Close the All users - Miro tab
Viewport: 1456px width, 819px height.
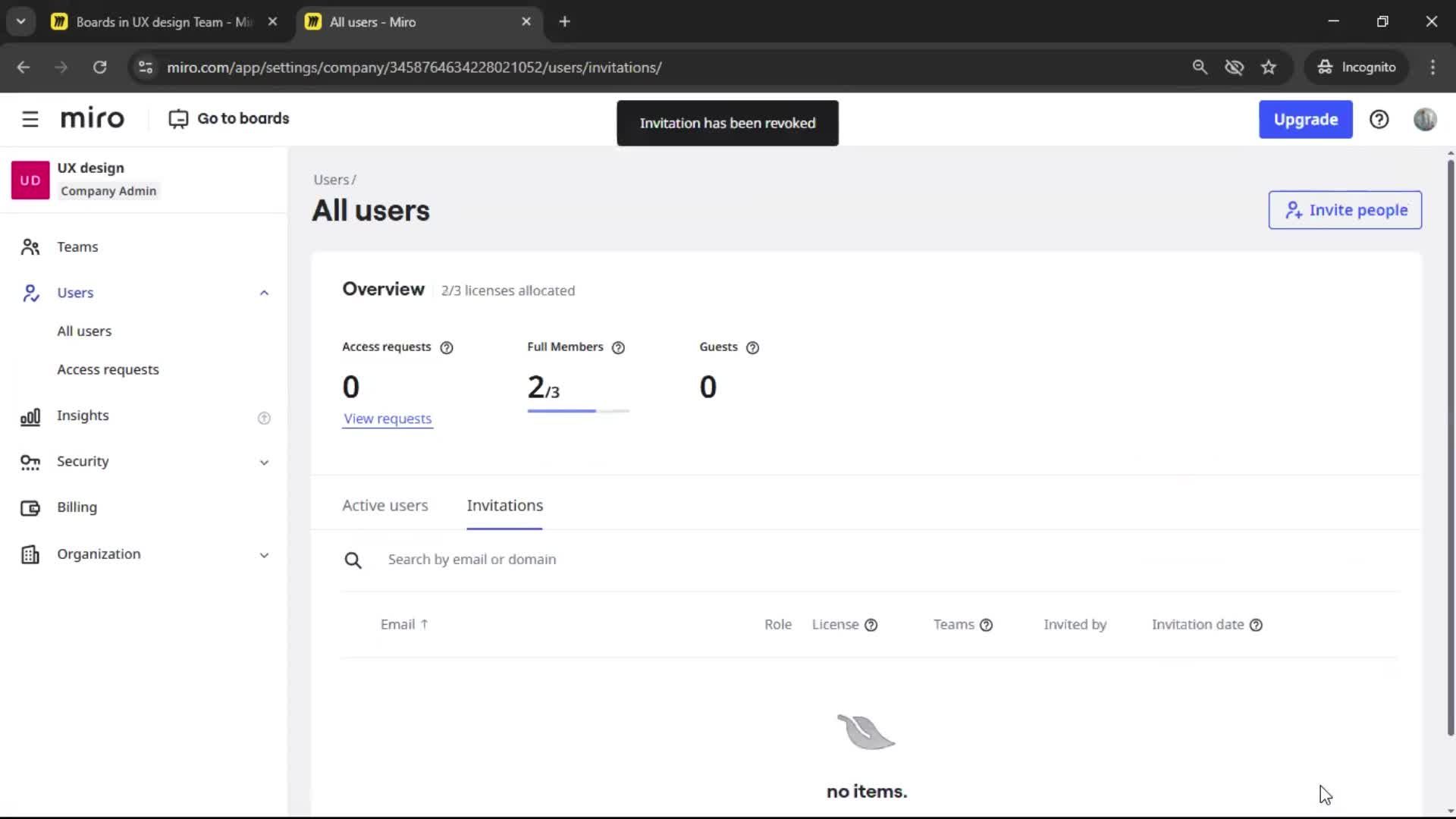(526, 21)
